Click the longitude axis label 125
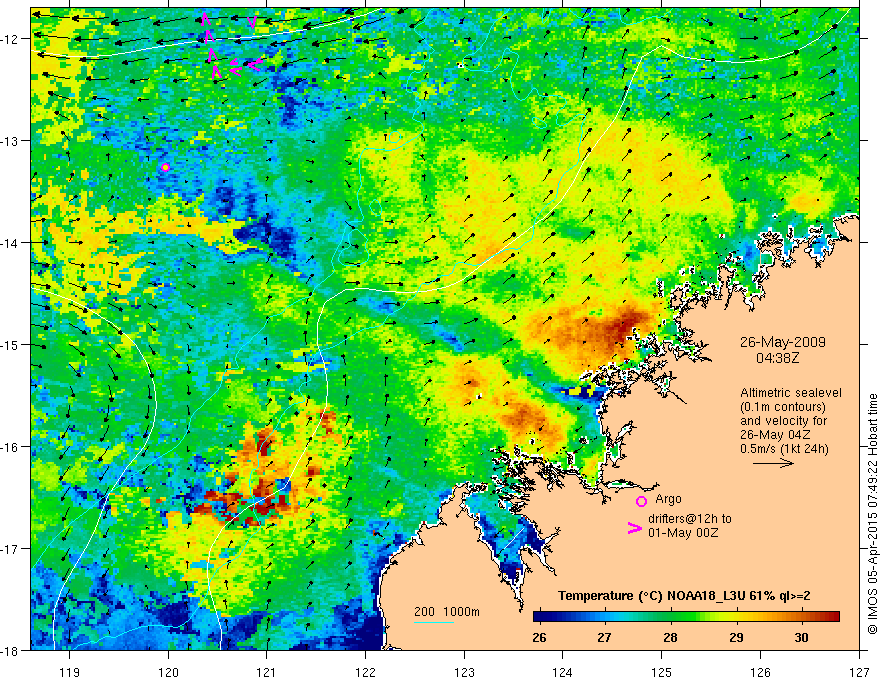This screenshot has width=880, height=680. pos(662,672)
